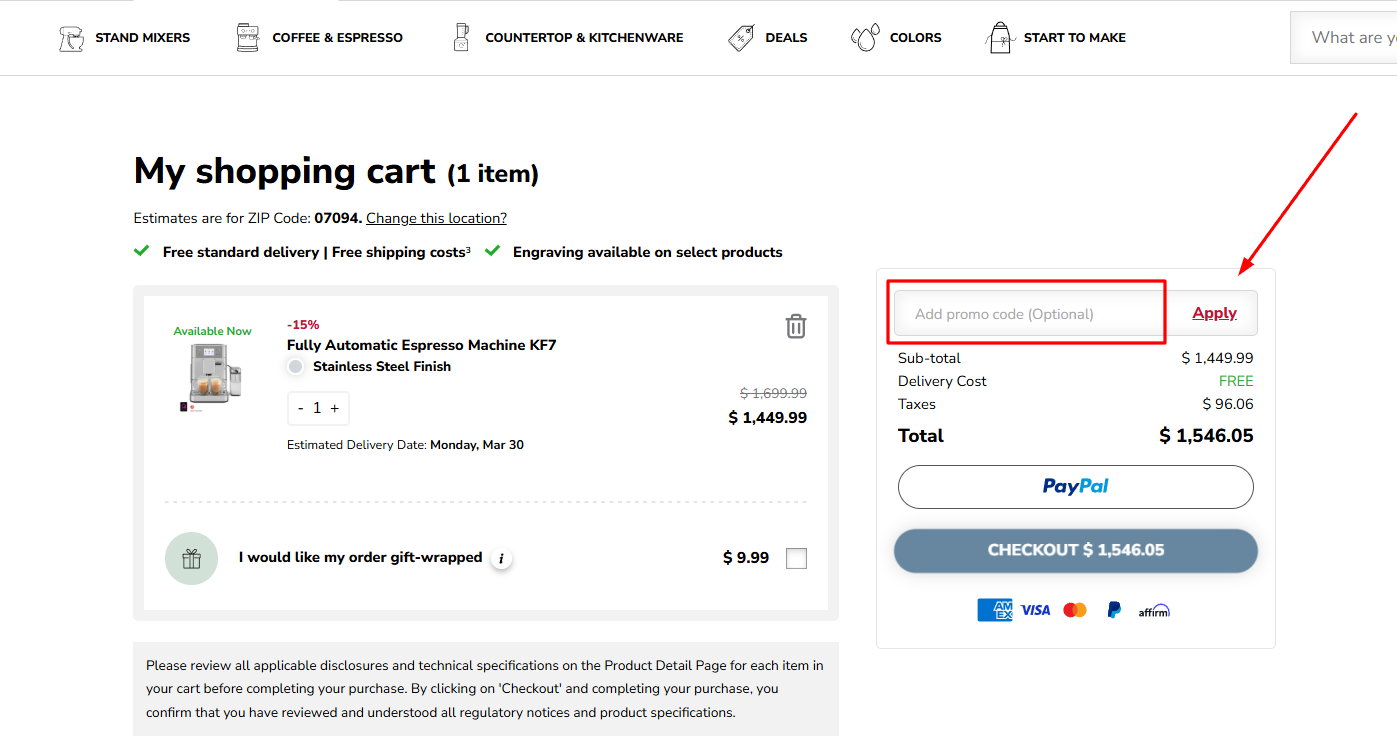Select the Affirm payment icon

pos(1154,610)
